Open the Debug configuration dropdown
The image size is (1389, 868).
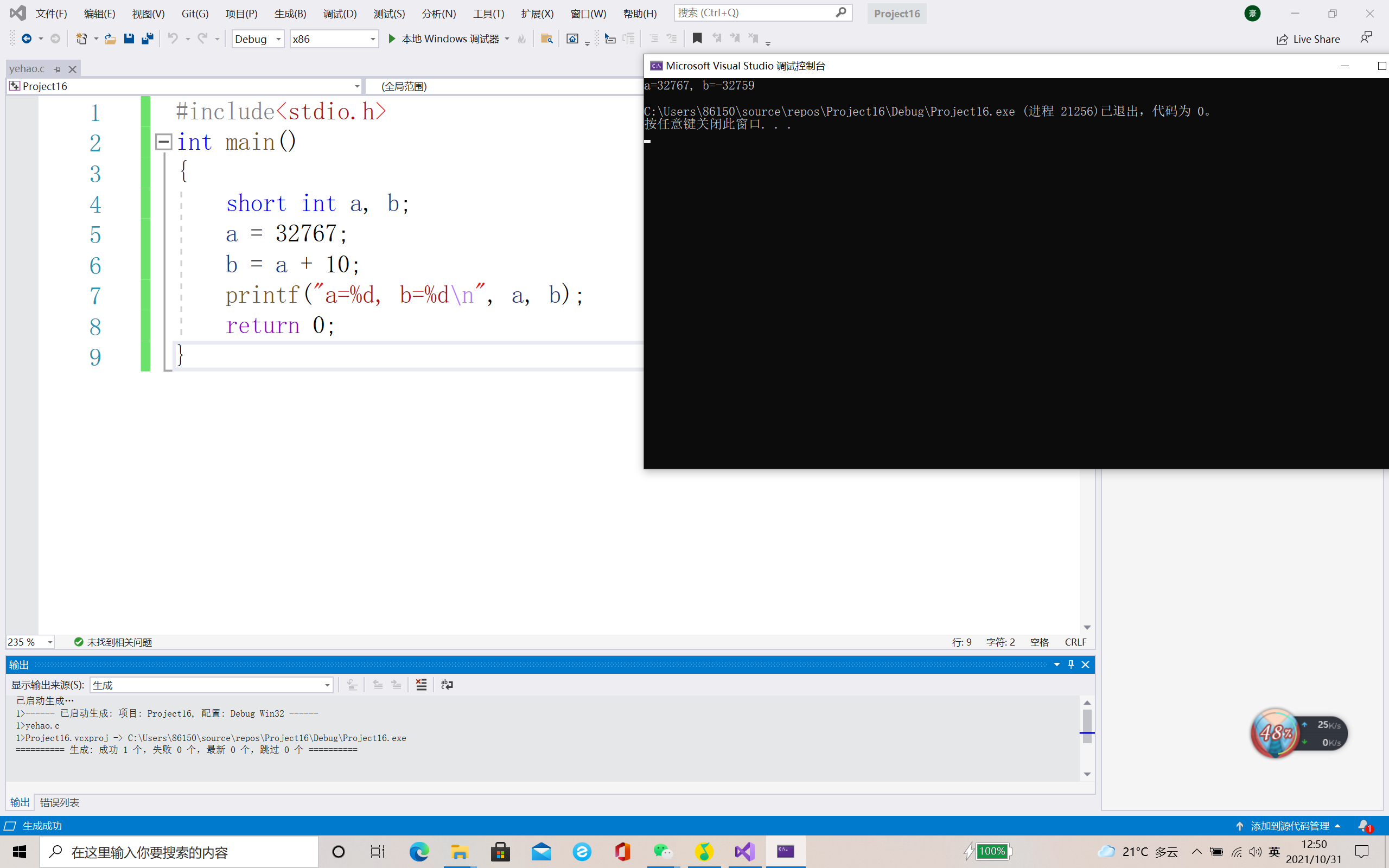pos(258,39)
